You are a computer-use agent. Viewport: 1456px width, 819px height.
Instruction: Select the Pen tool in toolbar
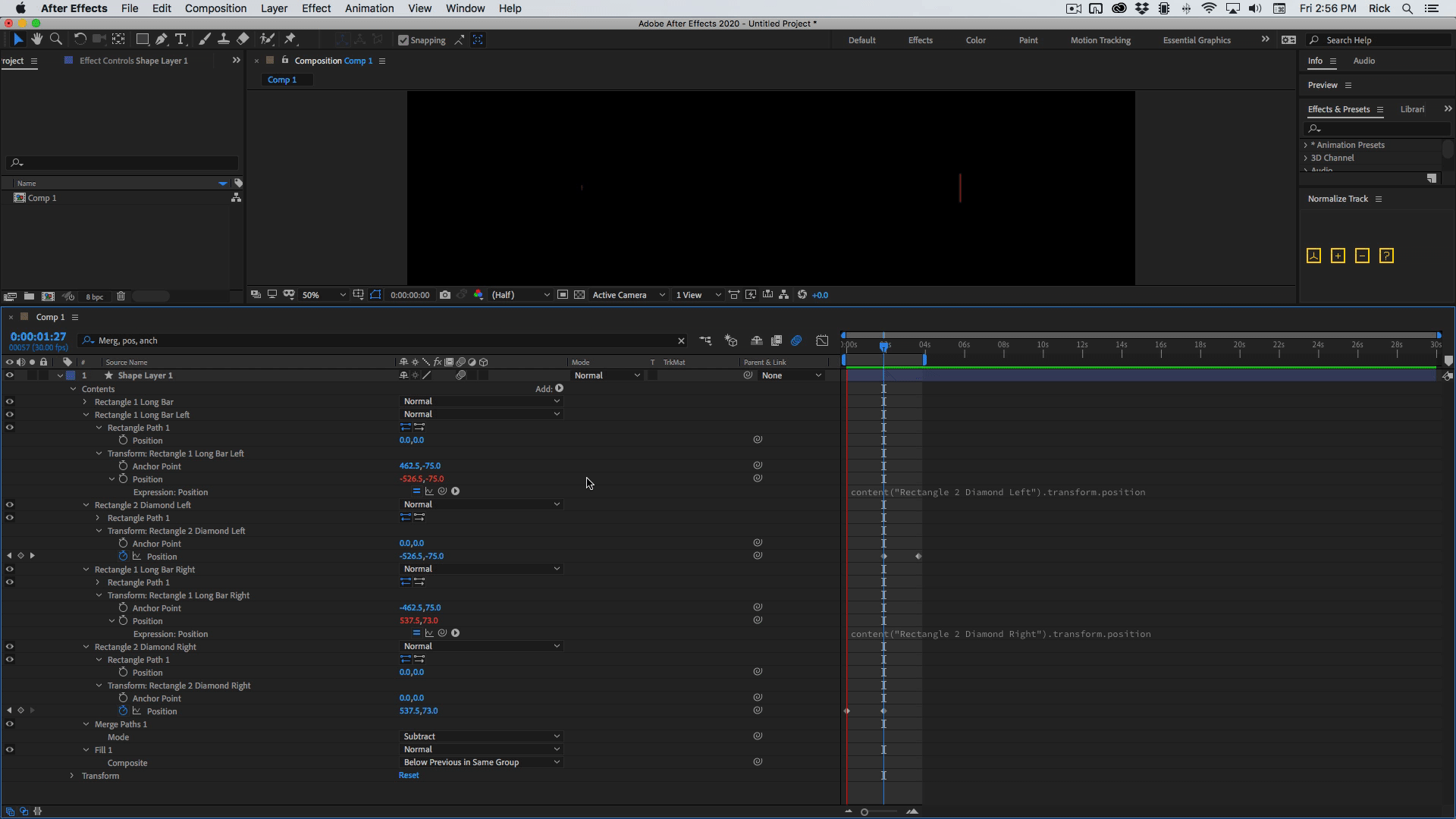[162, 39]
